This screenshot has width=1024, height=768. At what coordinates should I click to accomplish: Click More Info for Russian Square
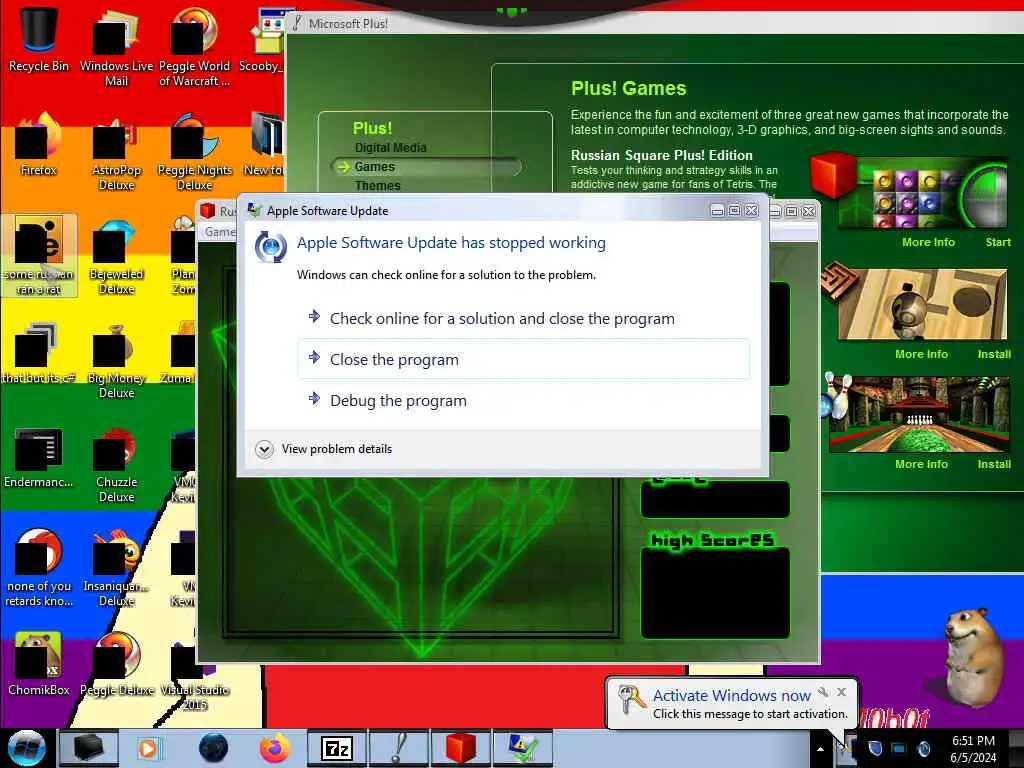(928, 242)
